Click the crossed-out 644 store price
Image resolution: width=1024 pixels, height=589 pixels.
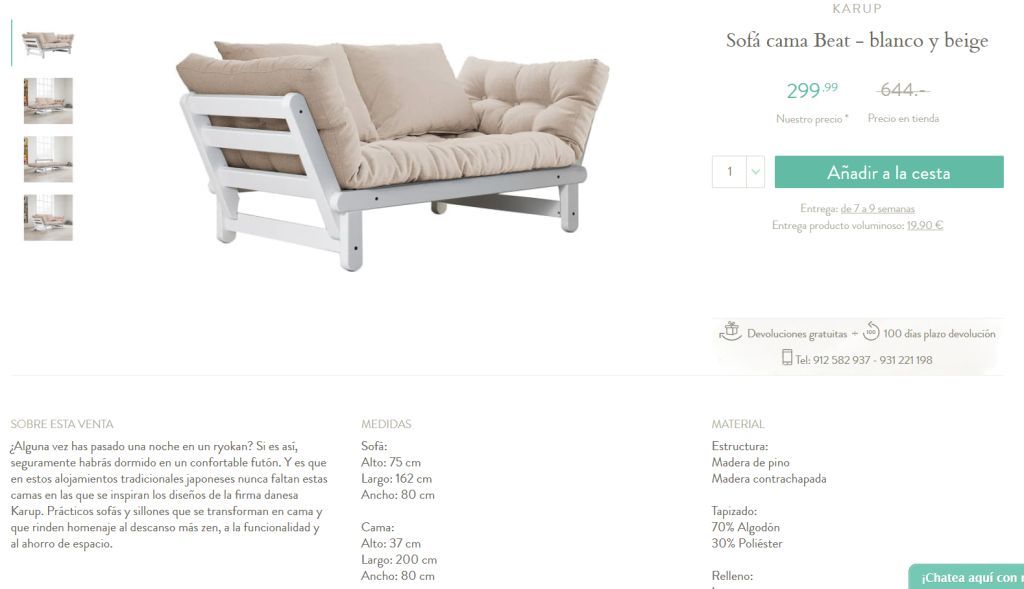pyautogui.click(x=903, y=89)
